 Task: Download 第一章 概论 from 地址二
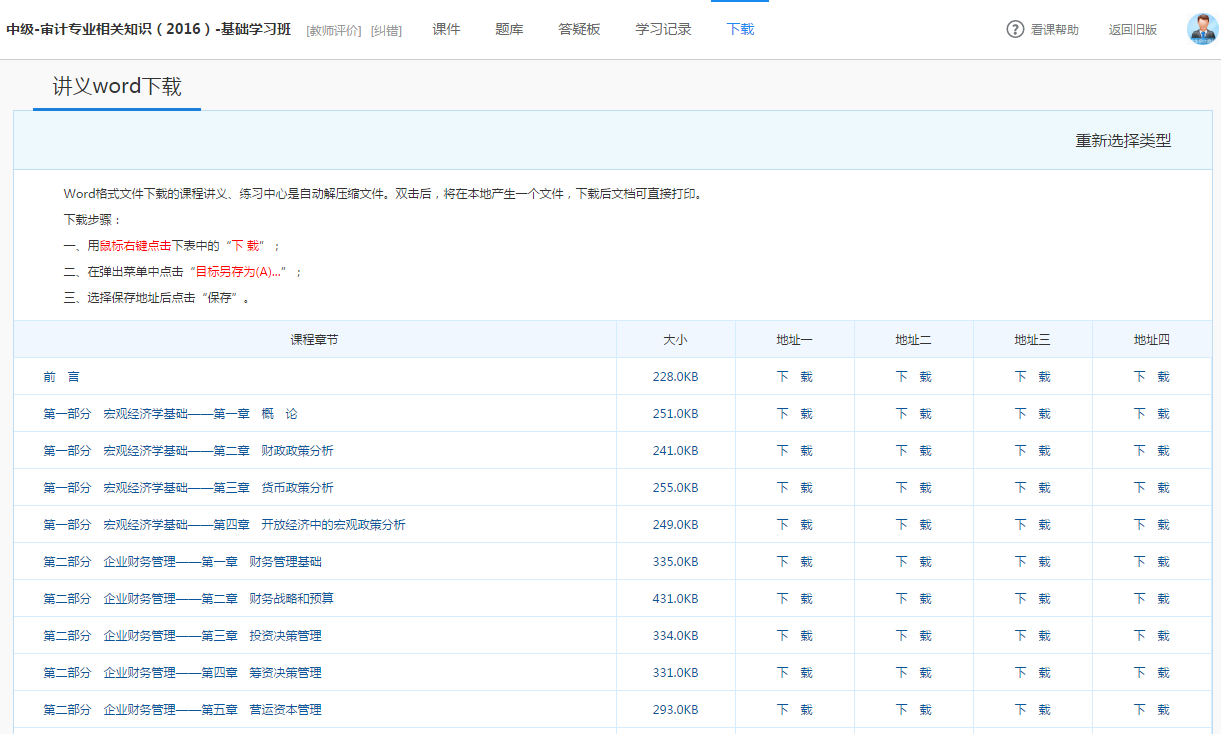(913, 414)
